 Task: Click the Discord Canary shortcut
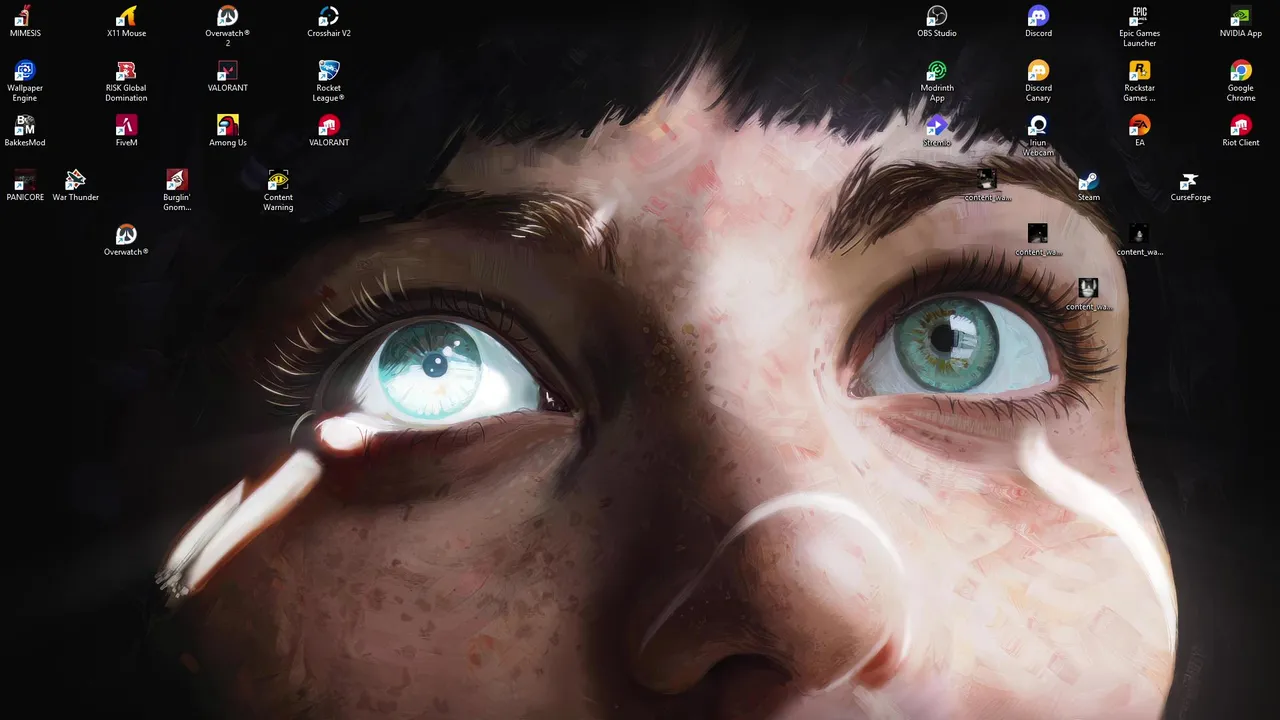click(x=1038, y=81)
